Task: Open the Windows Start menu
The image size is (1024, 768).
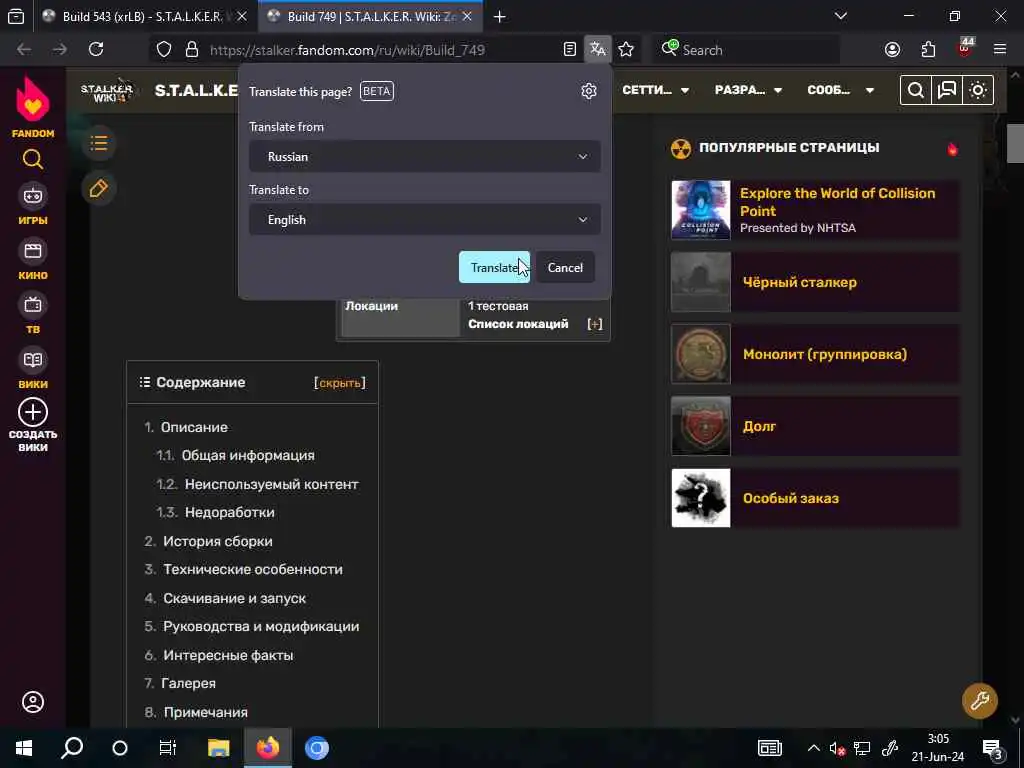Action: pos(24,748)
